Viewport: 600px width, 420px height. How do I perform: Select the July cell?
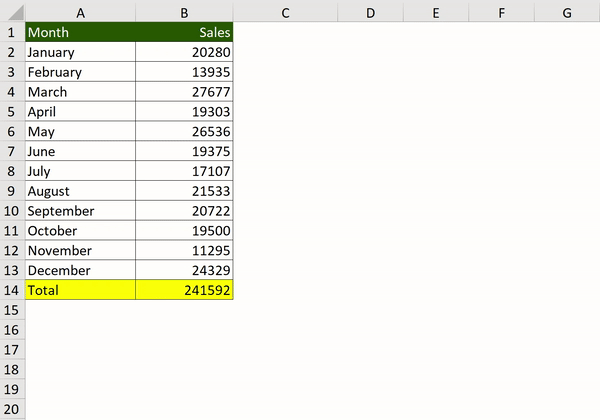click(x=80, y=171)
